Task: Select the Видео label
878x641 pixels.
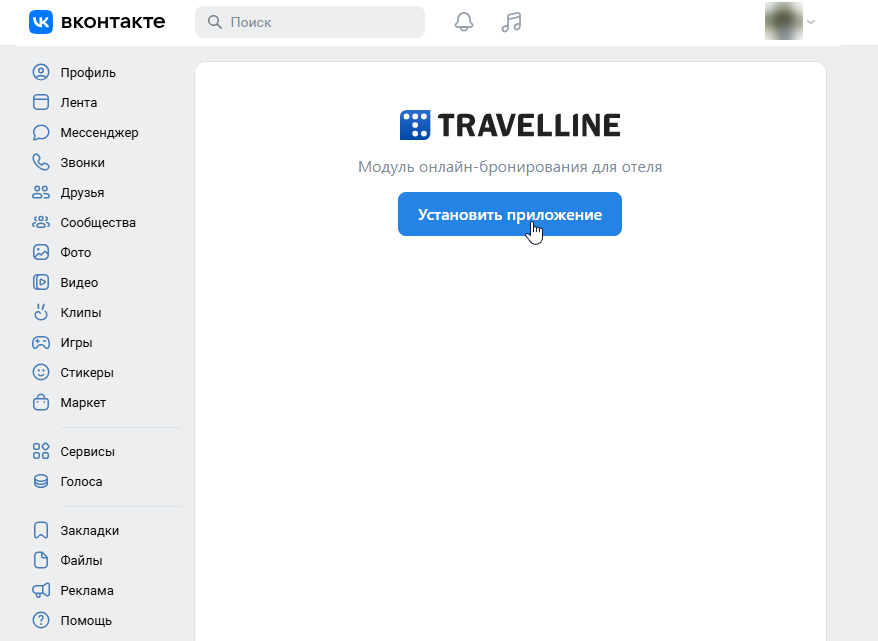Action: 80,283
